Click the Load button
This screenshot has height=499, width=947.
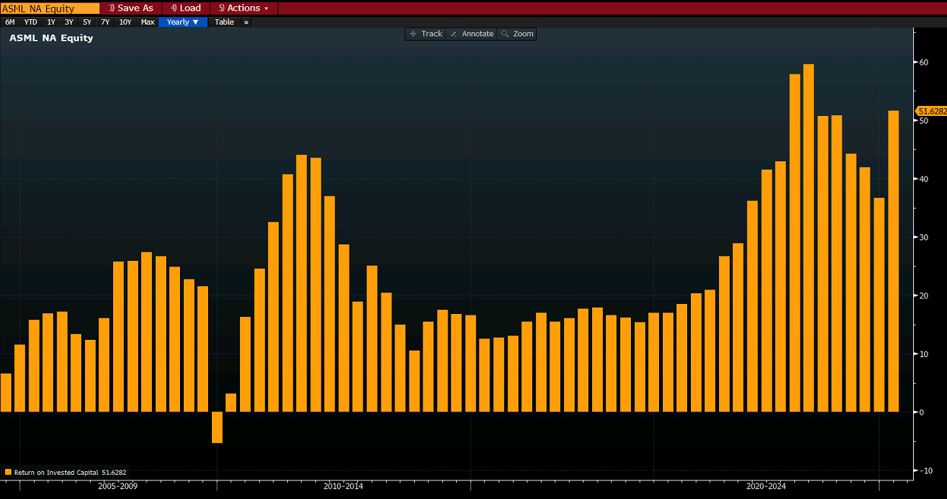186,8
